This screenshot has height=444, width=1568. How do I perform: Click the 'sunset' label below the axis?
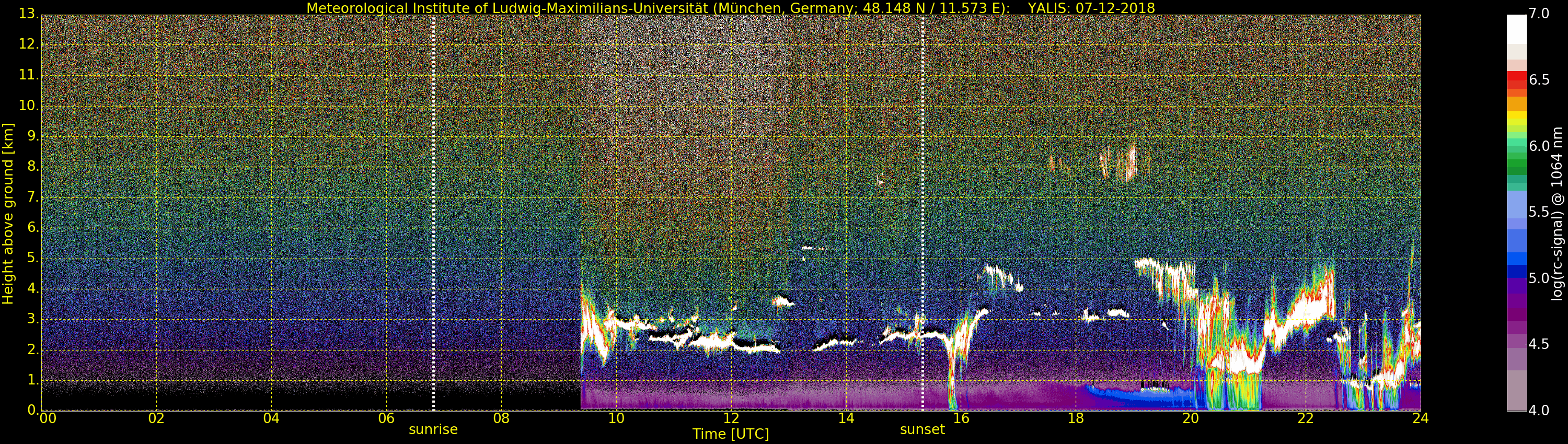coord(922,429)
